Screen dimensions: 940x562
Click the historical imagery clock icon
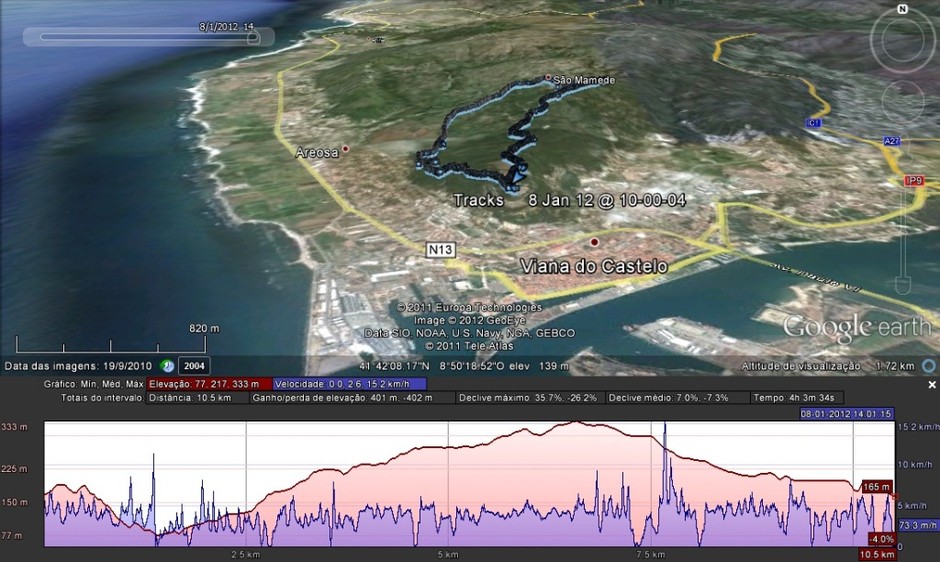point(168,366)
